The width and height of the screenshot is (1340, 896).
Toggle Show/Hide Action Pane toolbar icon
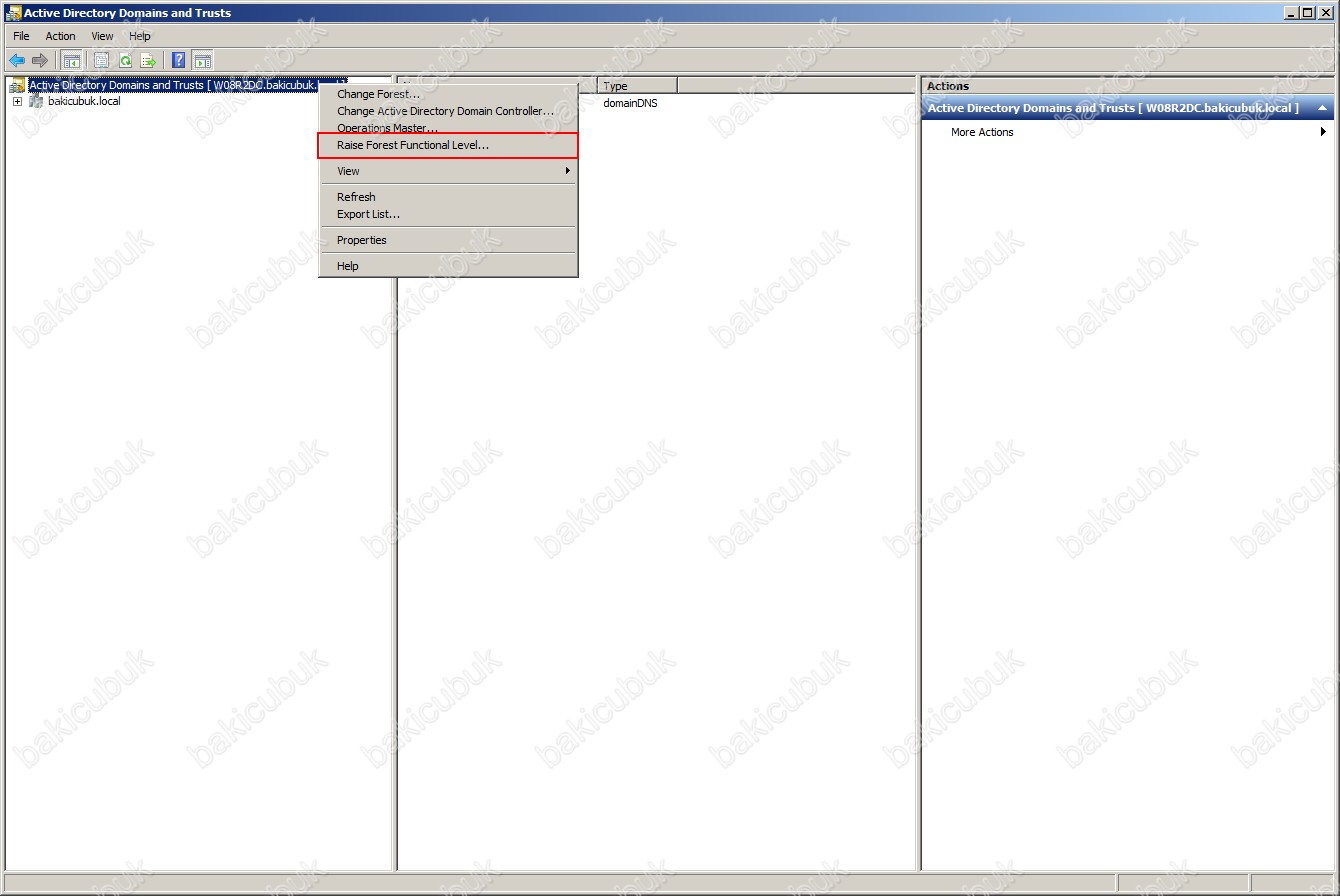[x=203, y=60]
